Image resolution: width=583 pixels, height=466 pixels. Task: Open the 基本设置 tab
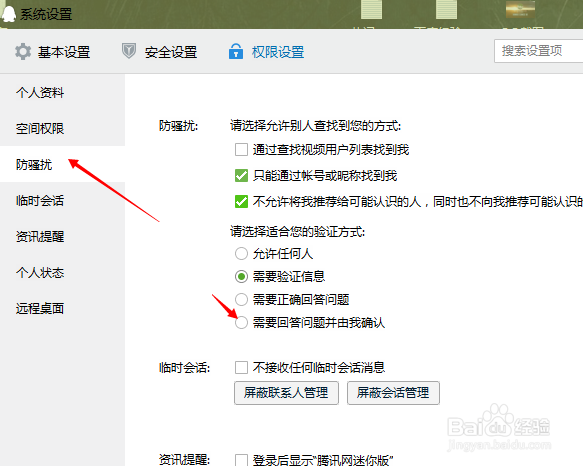point(52,52)
